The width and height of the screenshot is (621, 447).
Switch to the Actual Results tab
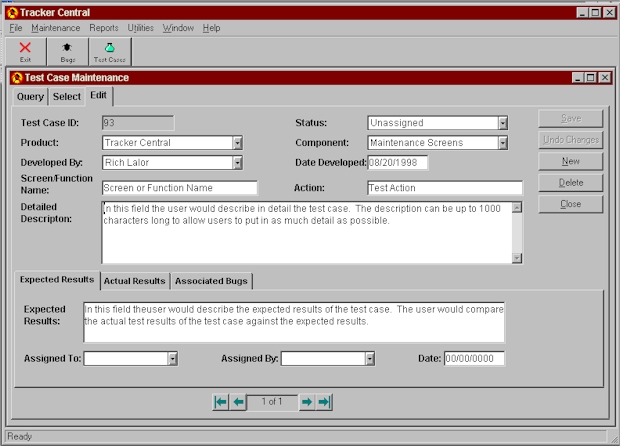pyautogui.click(x=135, y=281)
